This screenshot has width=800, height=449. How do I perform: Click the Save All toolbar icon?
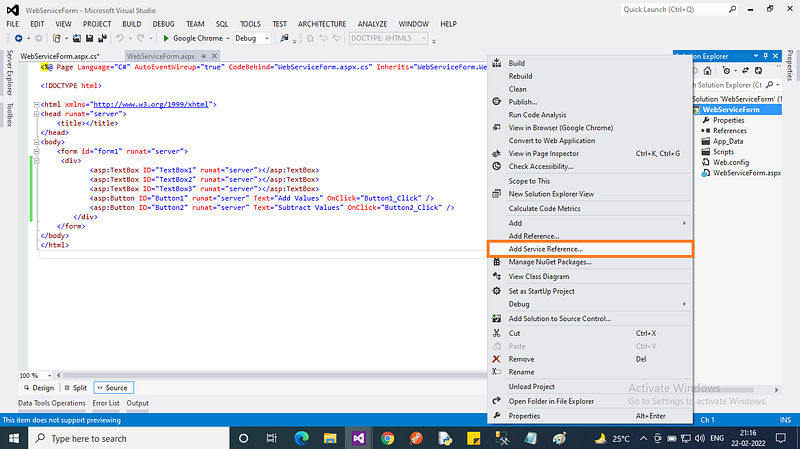point(102,38)
